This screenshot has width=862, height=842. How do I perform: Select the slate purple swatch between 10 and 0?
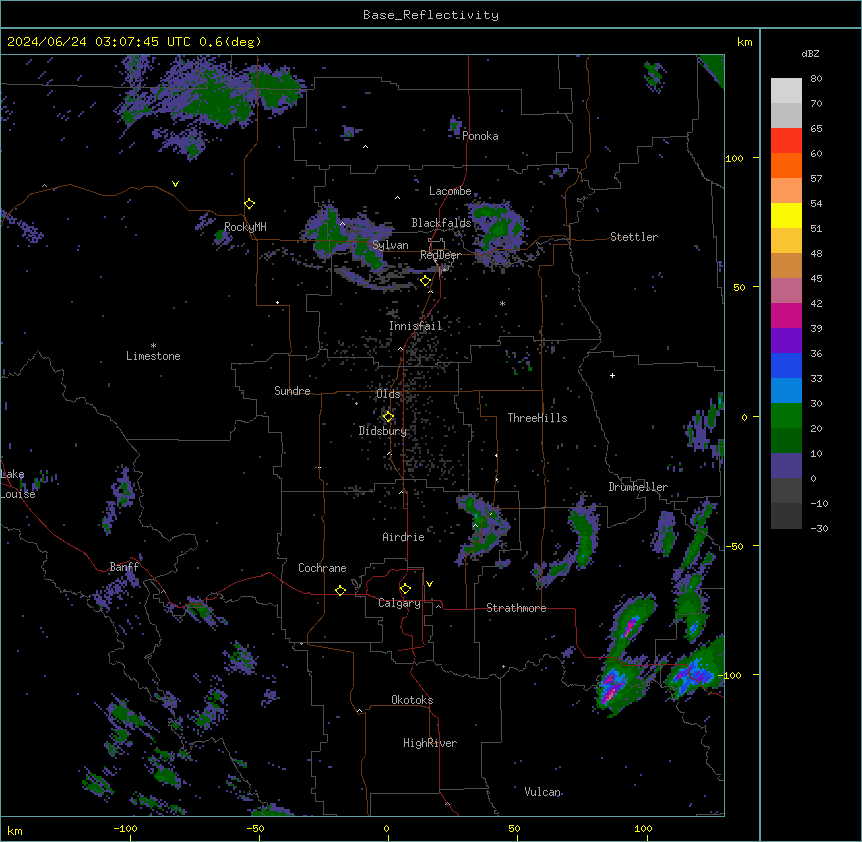pos(786,466)
